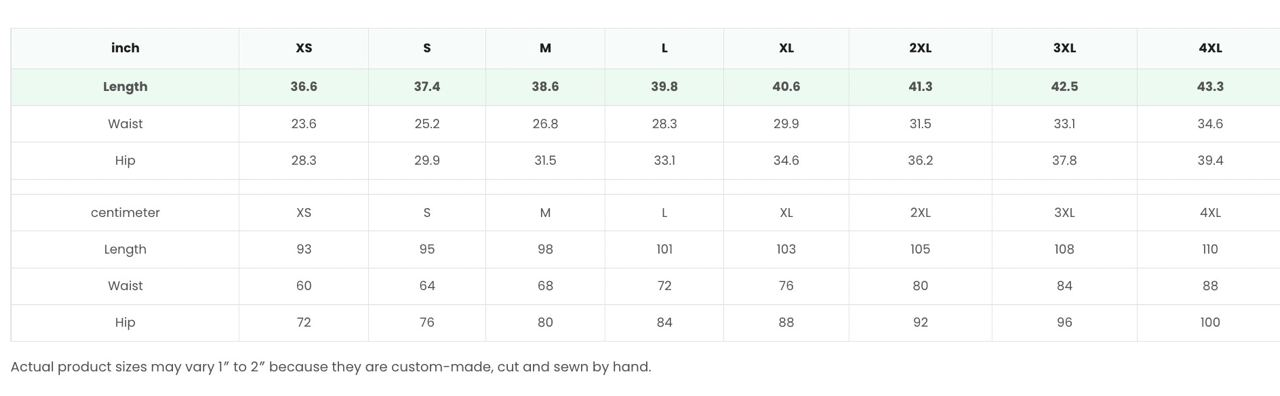Click centimeter Waist value 76

[x=786, y=286]
